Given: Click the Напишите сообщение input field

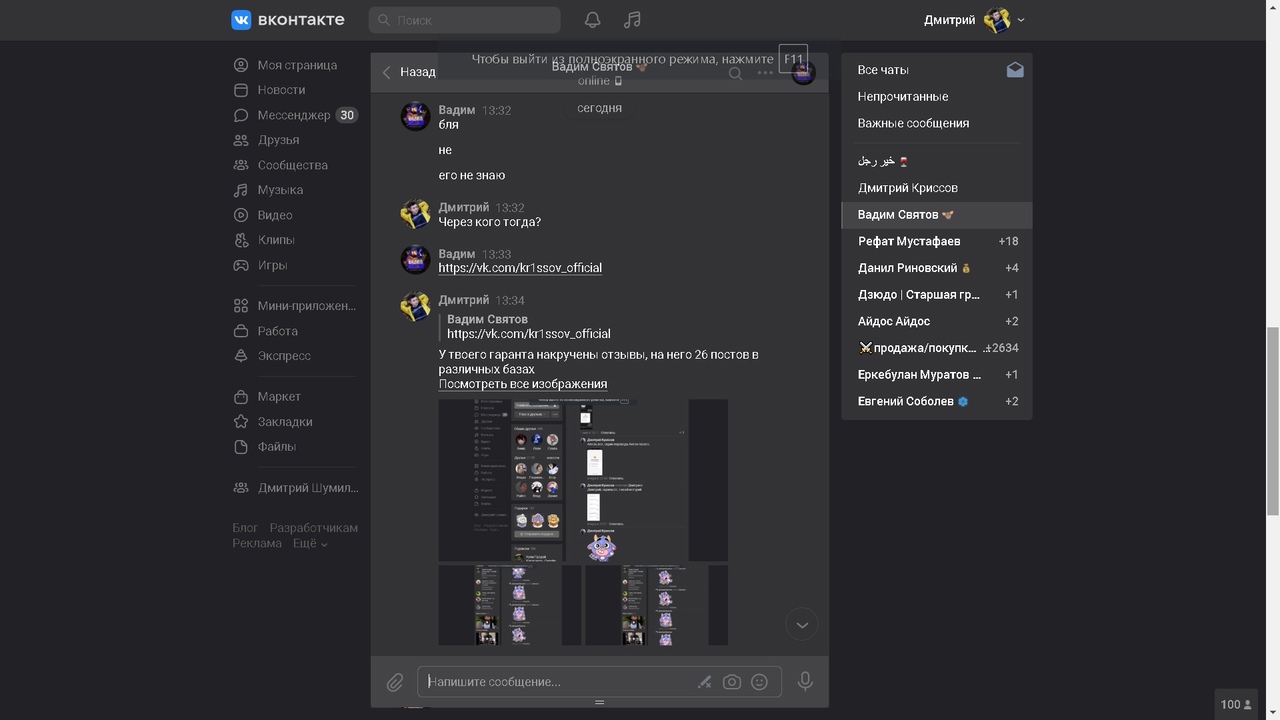Looking at the screenshot, I should pyautogui.click(x=555, y=682).
